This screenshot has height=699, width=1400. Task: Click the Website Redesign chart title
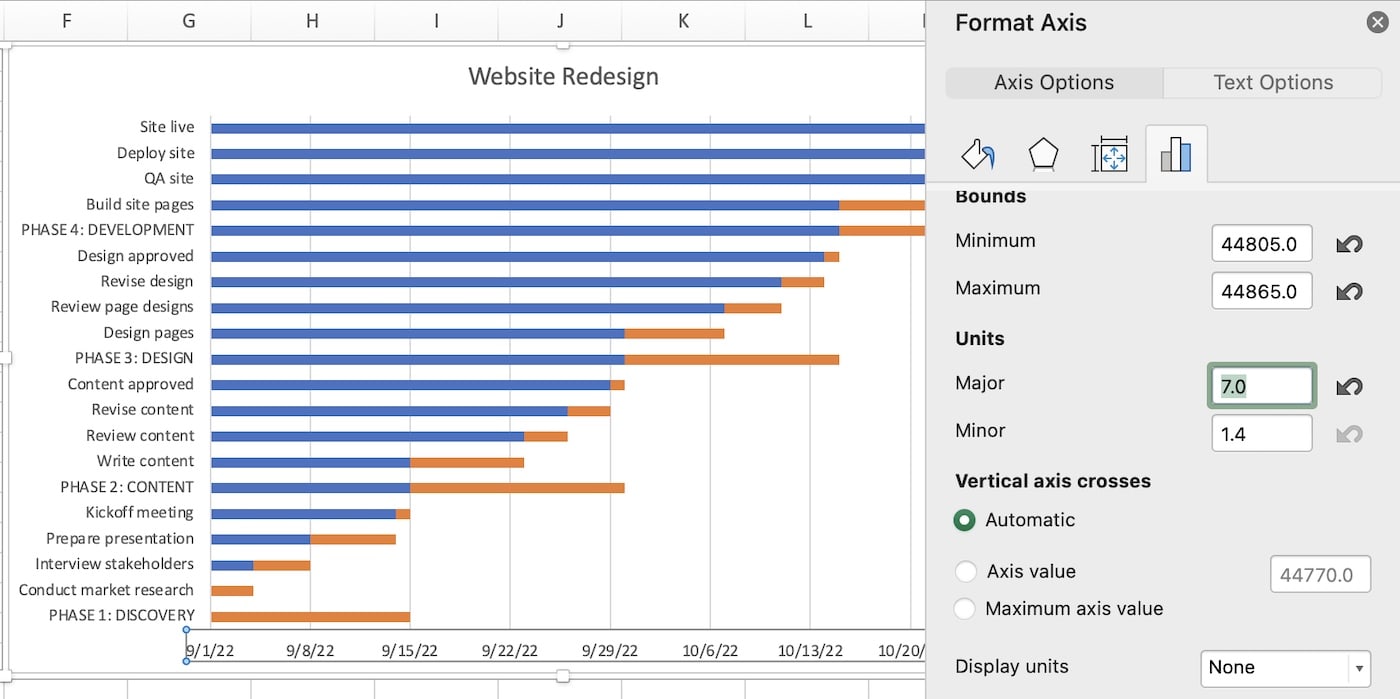pos(563,76)
